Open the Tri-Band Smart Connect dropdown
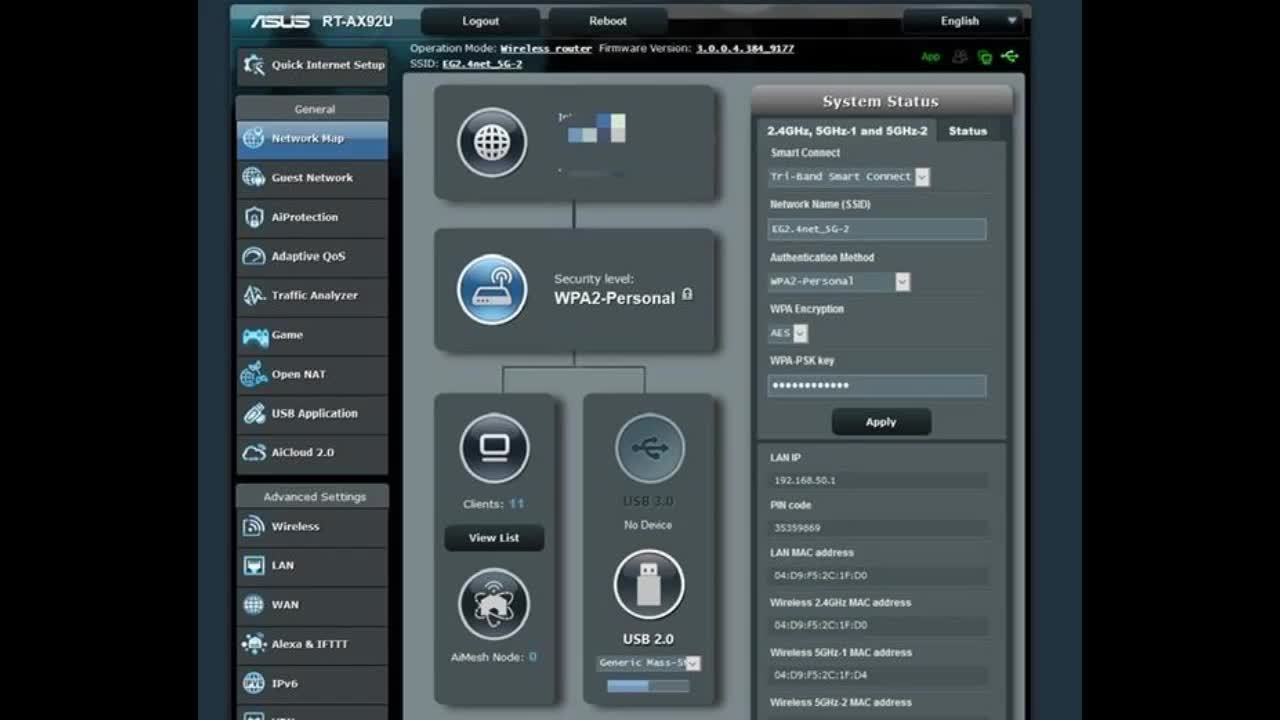 point(849,177)
